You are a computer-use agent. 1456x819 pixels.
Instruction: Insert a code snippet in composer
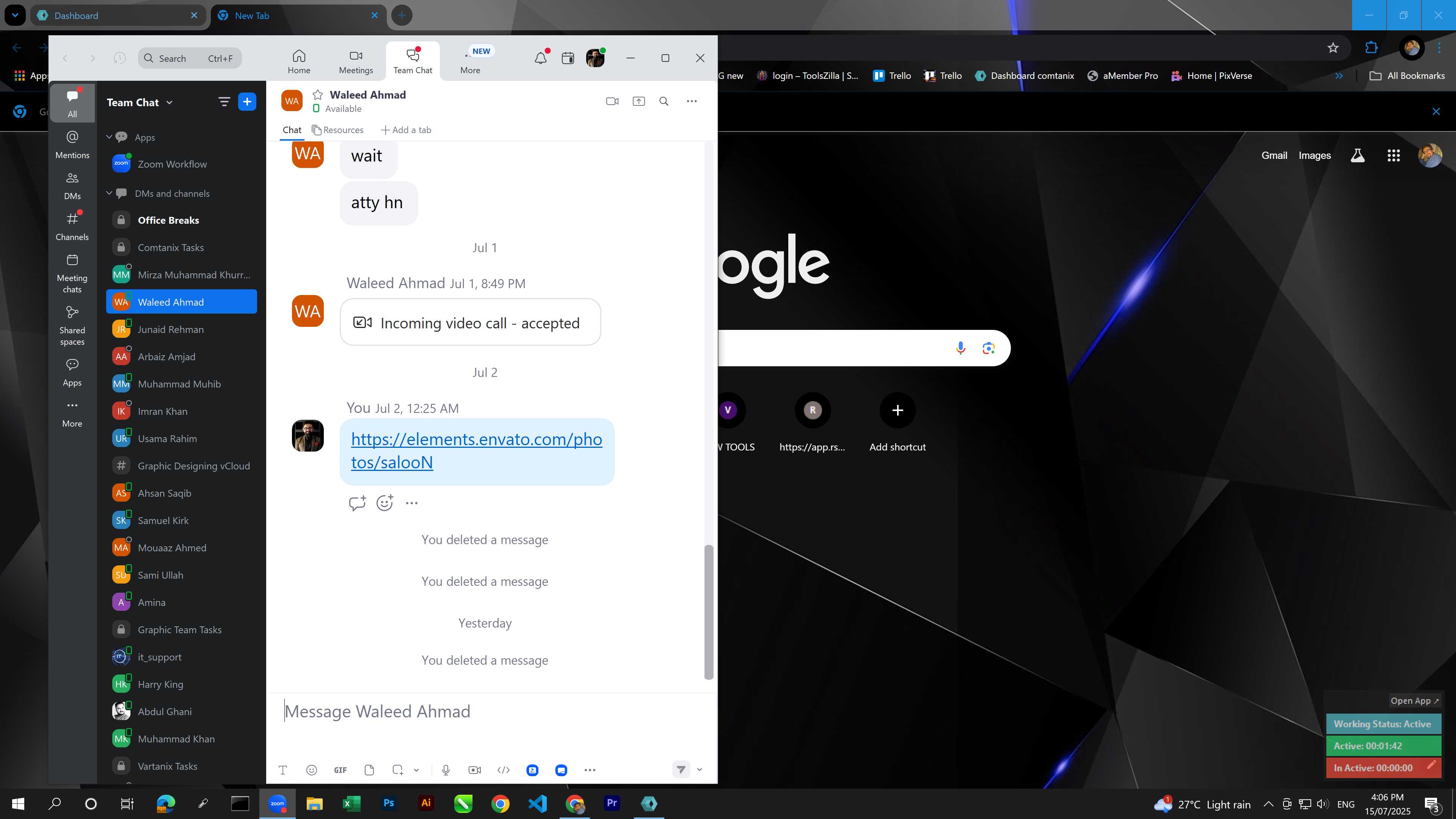pos(504,770)
